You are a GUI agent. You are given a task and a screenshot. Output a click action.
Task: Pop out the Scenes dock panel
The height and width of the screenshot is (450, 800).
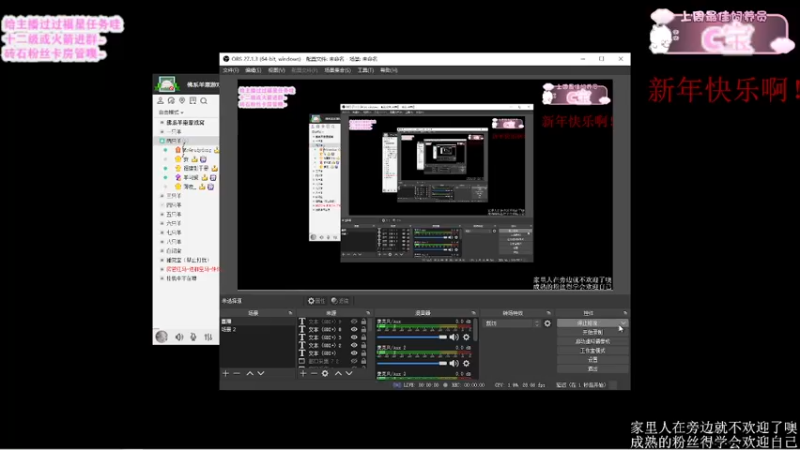(x=290, y=313)
